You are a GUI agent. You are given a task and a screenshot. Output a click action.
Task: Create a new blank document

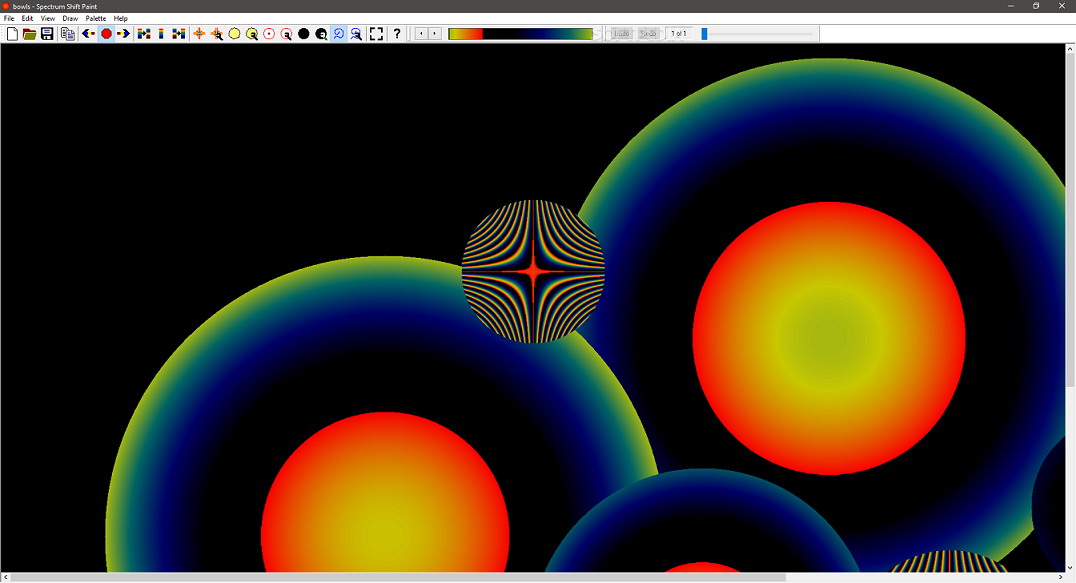click(12, 34)
